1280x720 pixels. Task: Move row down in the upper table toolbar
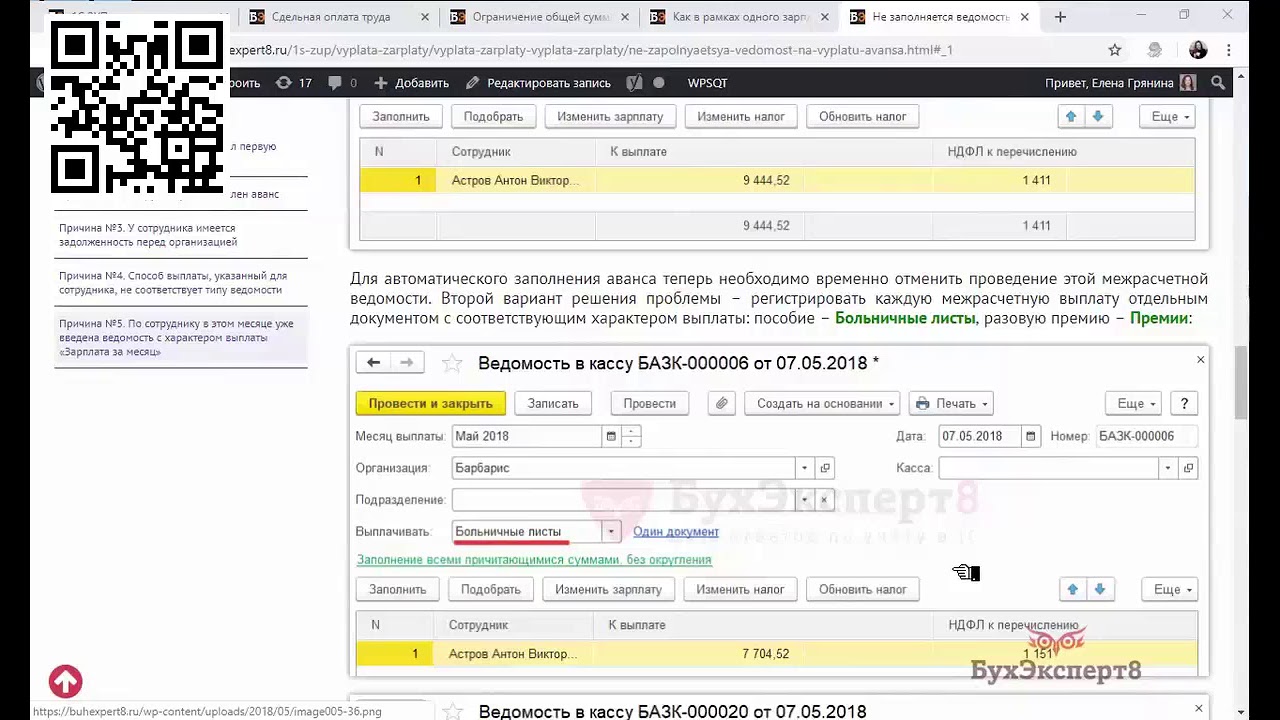click(x=1098, y=116)
